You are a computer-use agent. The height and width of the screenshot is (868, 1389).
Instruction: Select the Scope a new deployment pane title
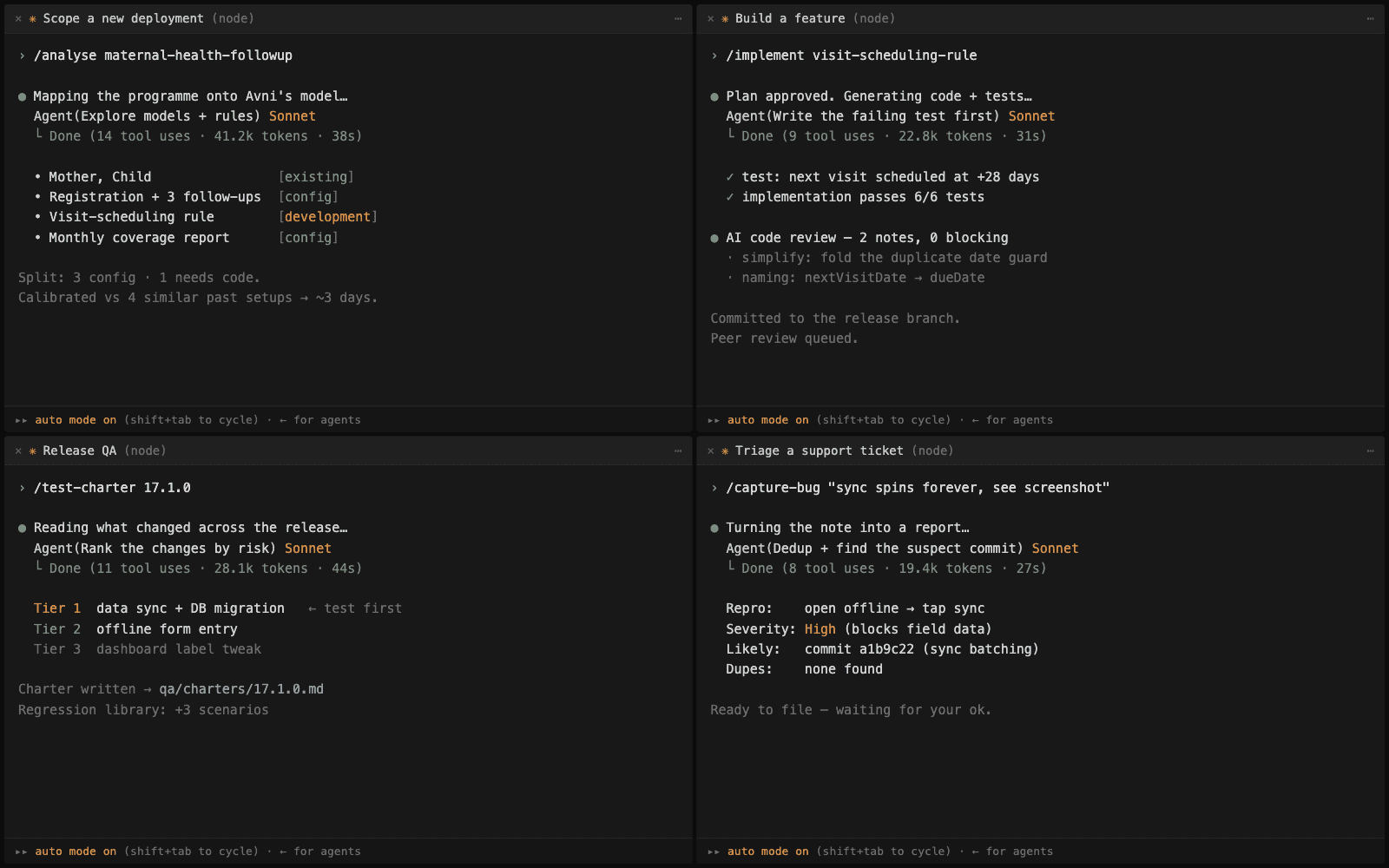123,18
